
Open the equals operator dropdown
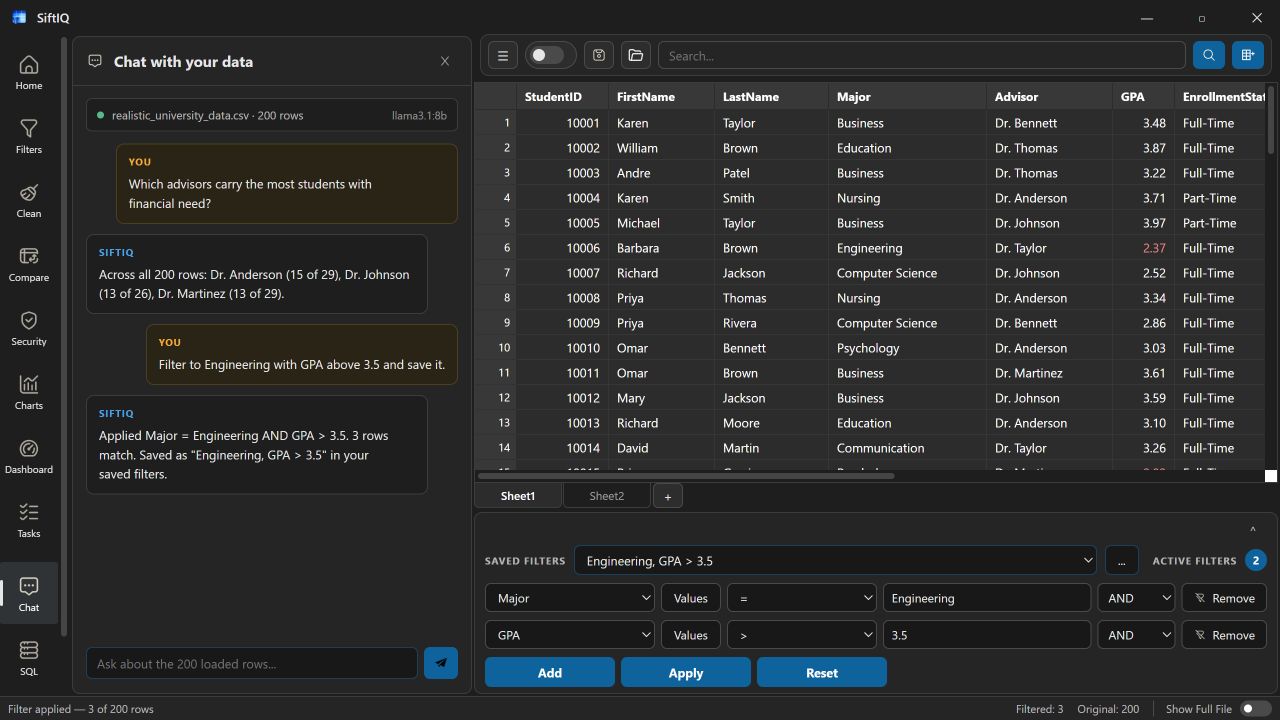coord(802,598)
